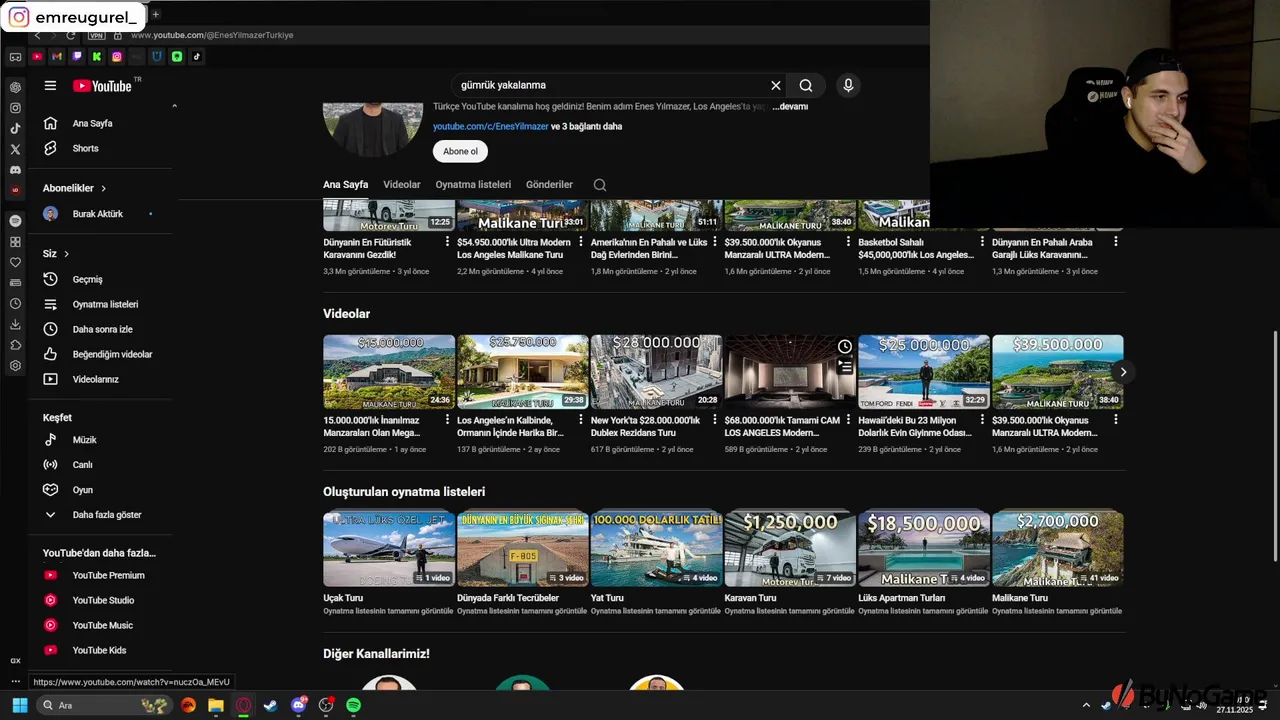Viewport: 1280px width, 720px height.
Task: Open Windows Start menu
Action: [19, 705]
